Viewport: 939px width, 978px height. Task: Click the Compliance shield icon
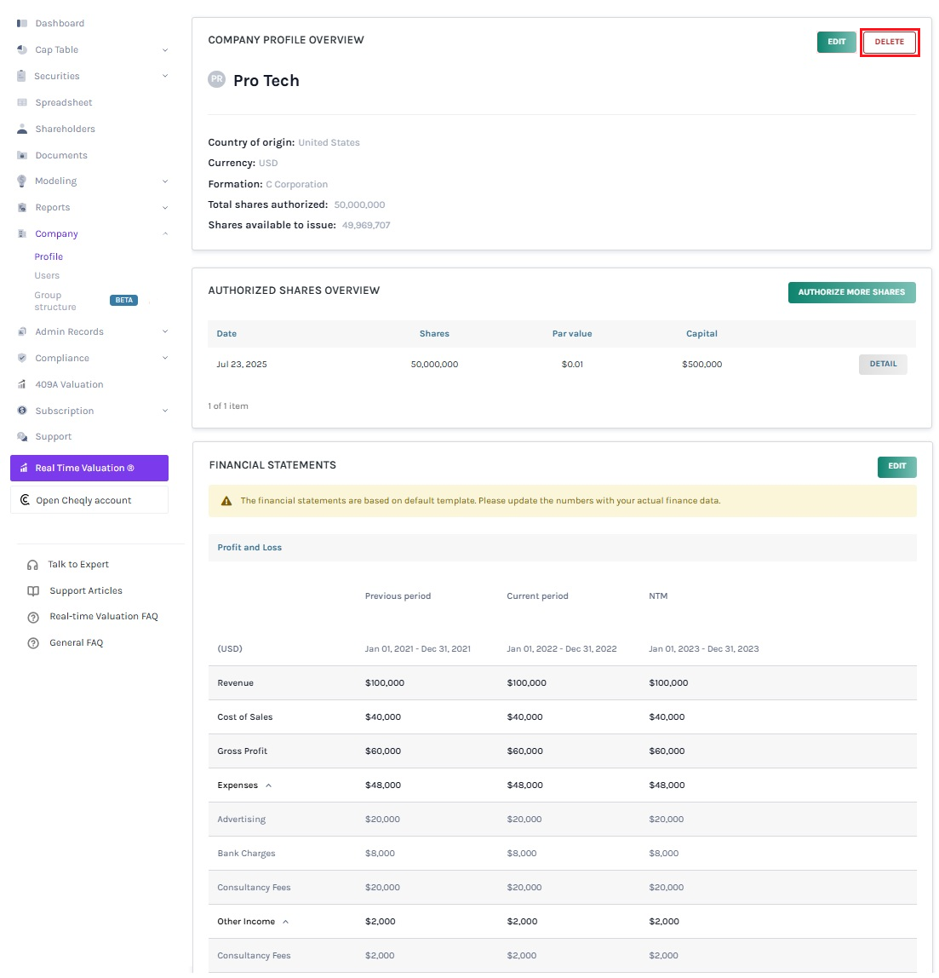(x=22, y=357)
